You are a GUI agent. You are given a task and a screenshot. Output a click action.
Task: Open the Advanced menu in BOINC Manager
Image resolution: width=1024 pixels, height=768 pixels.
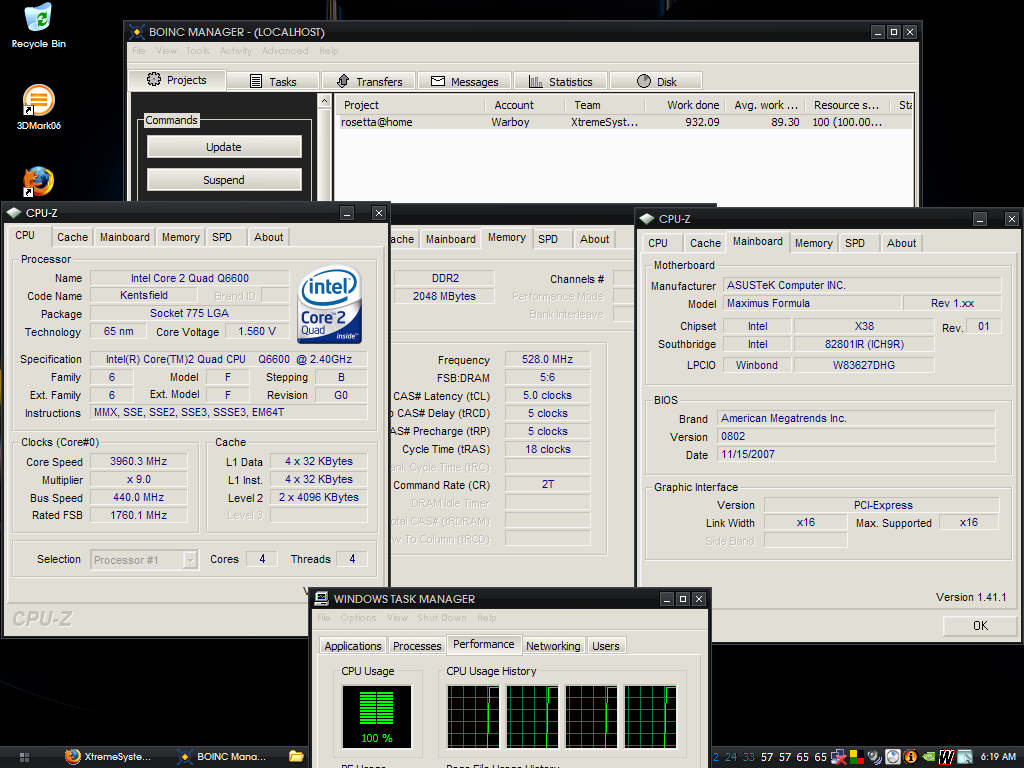[285, 51]
